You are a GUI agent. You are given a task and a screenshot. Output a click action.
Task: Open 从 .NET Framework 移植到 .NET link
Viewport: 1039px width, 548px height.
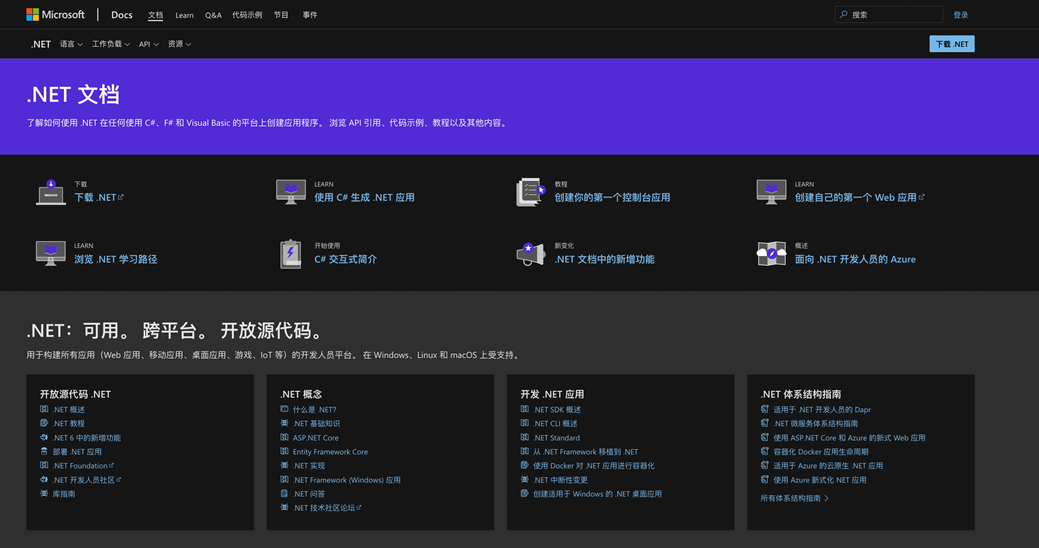click(x=586, y=452)
